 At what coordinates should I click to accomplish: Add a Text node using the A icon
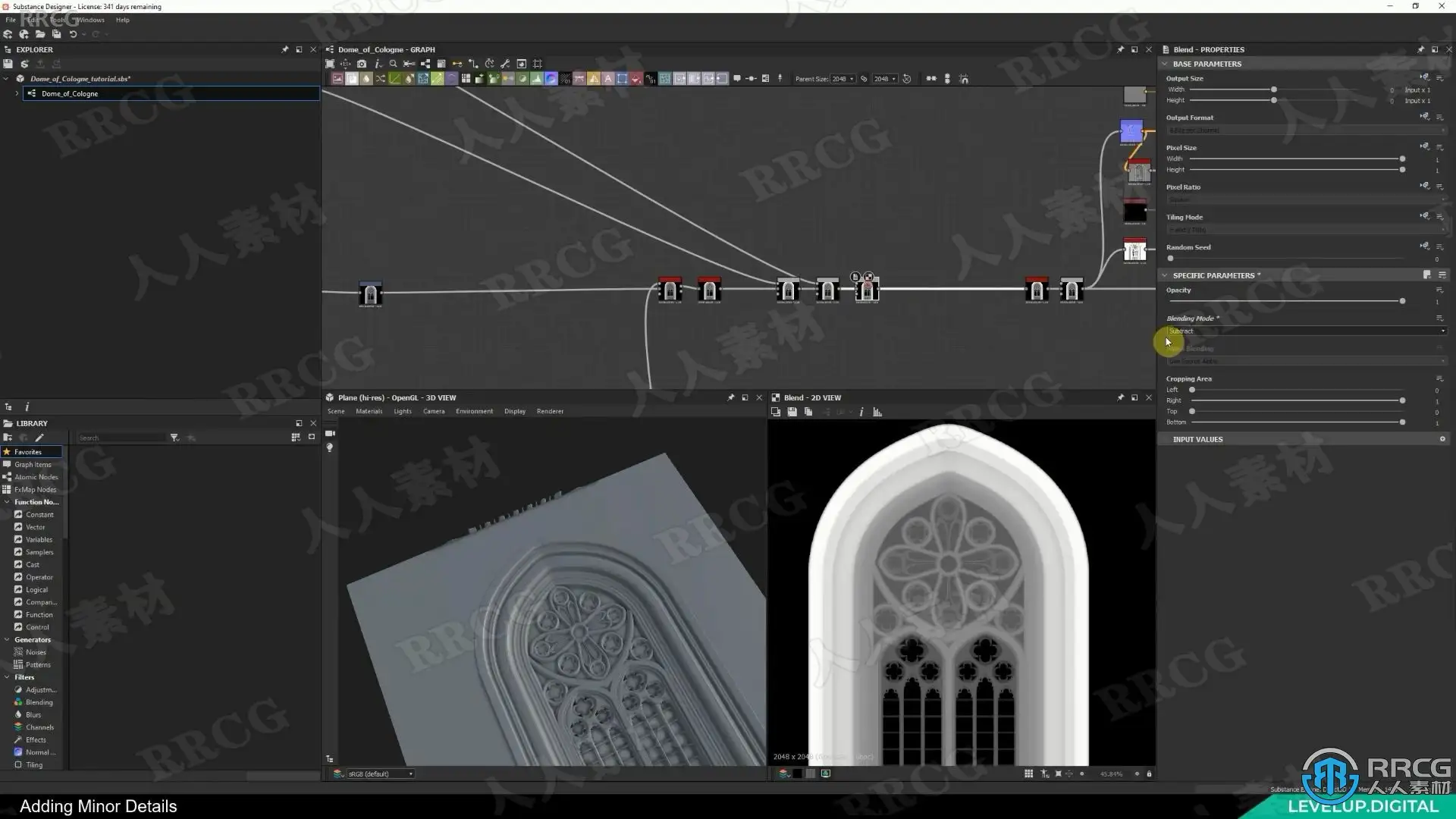[x=608, y=79]
